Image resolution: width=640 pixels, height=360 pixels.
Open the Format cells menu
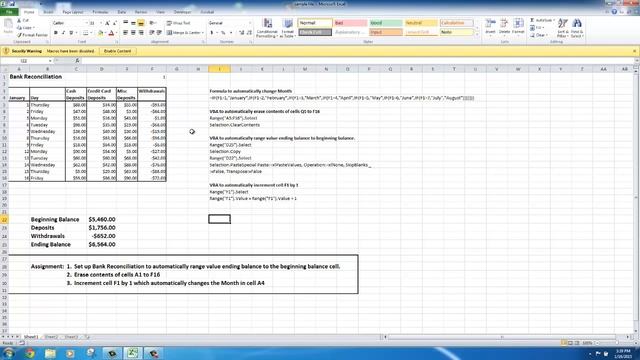point(518,27)
